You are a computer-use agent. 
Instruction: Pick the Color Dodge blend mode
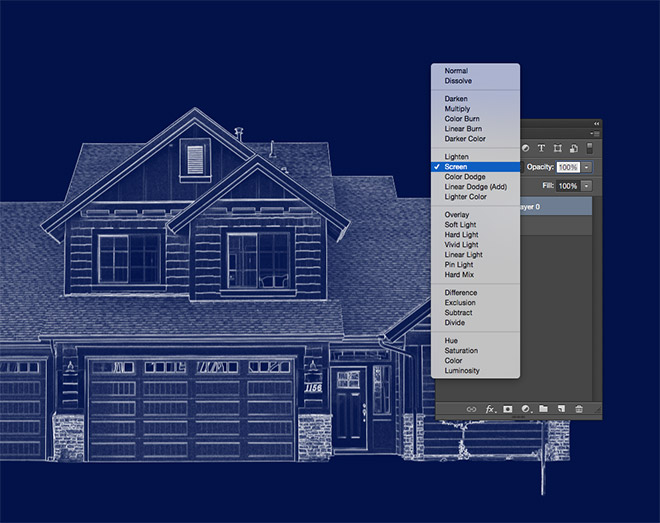[465, 177]
